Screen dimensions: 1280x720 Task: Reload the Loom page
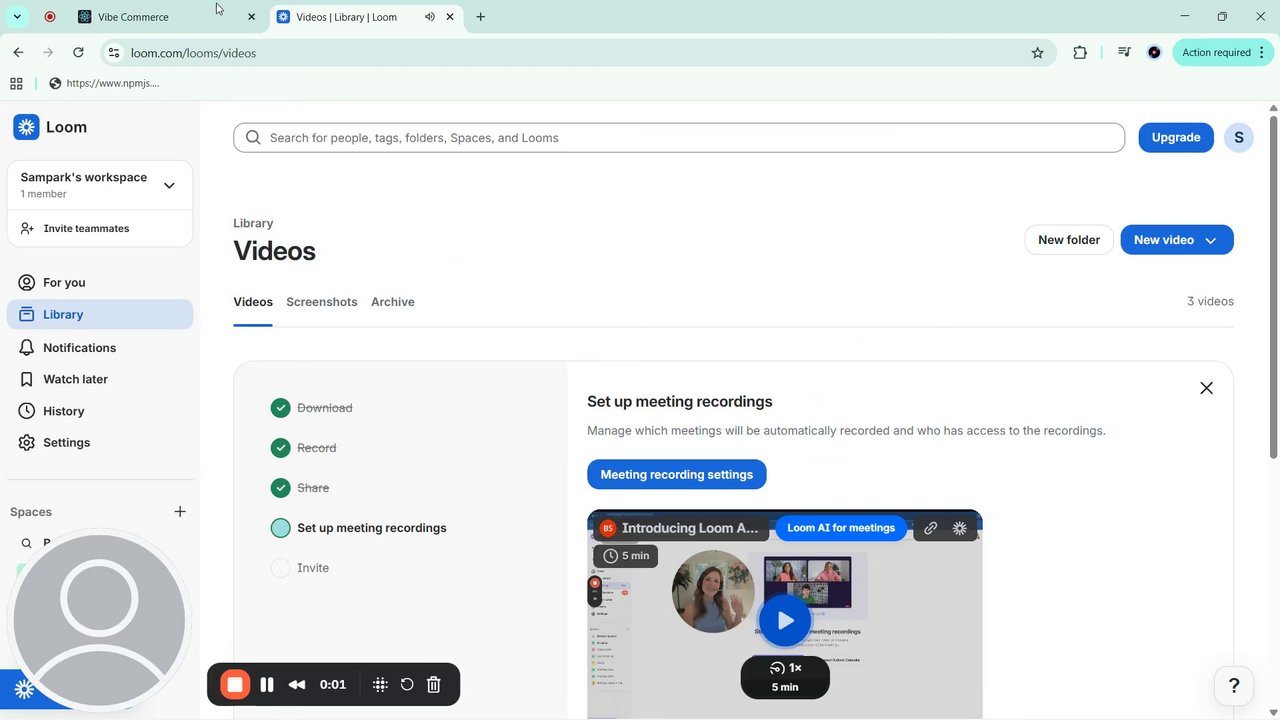[x=78, y=53]
